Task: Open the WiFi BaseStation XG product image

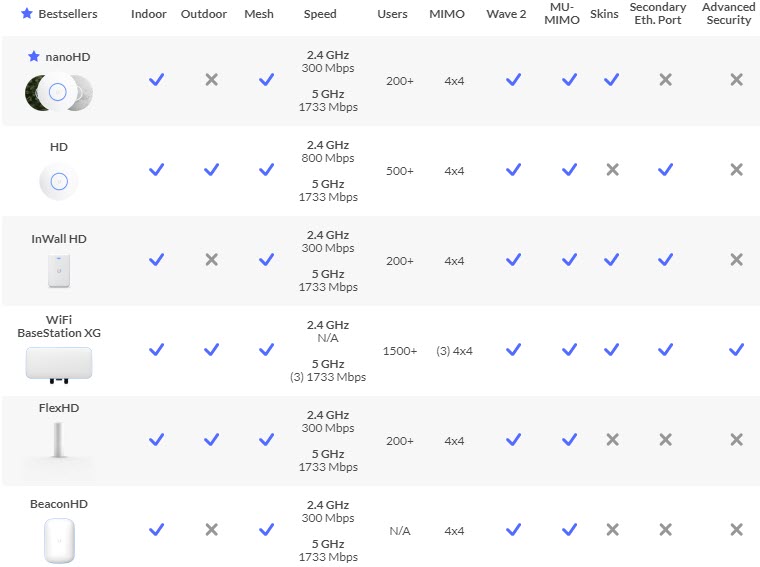Action: coord(59,365)
